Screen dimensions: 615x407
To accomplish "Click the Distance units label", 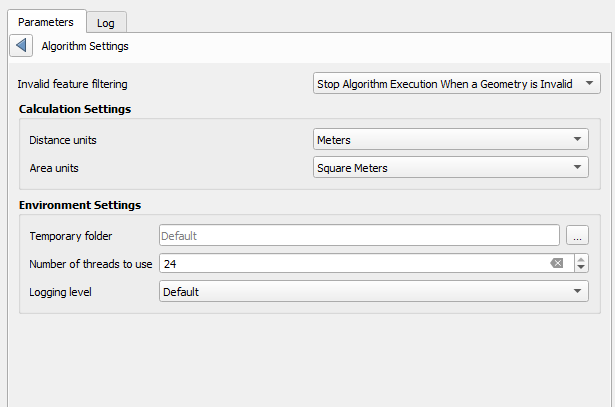I will click(63, 140).
